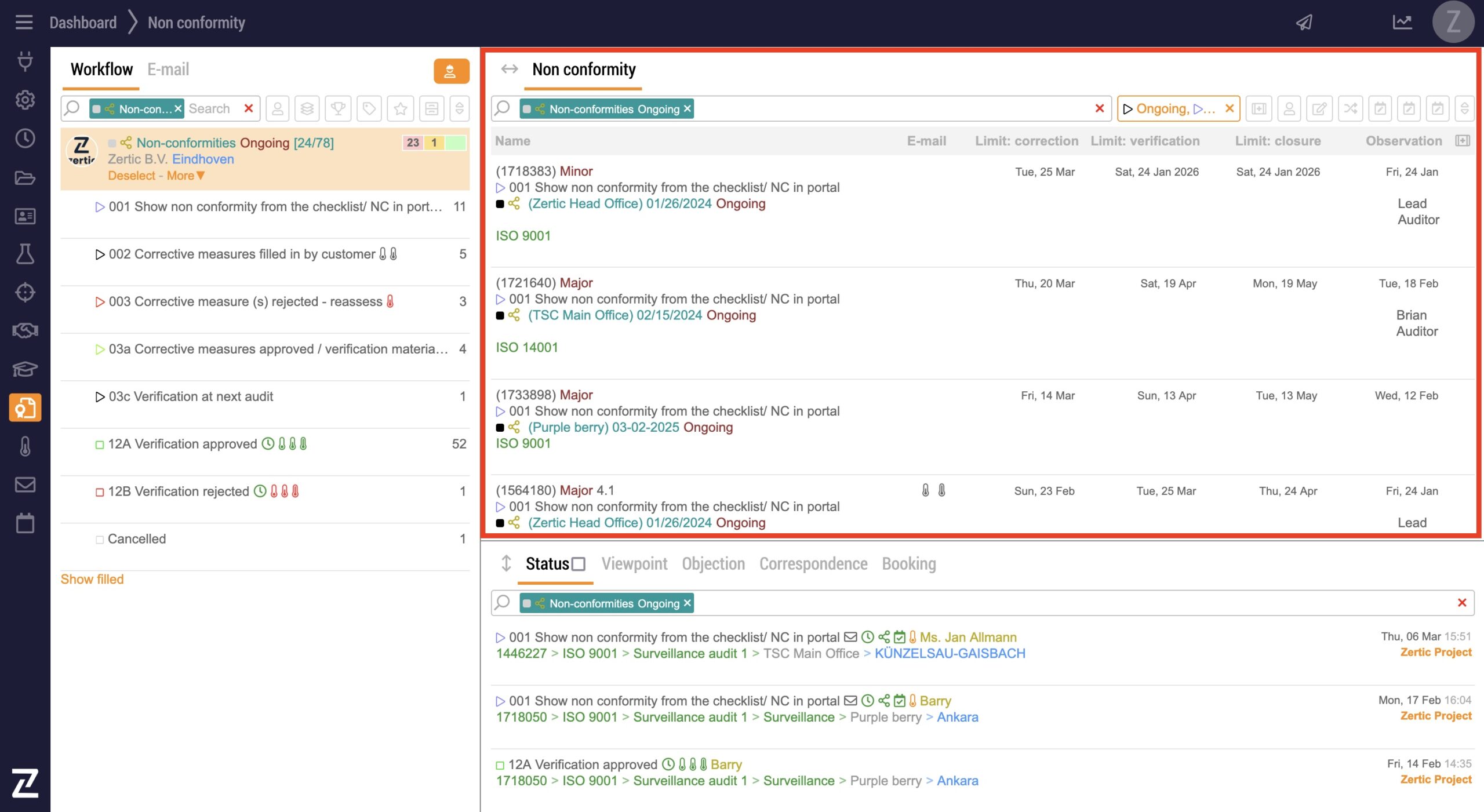
Task: Toggle the 12A Verification approved square
Action: 100,445
